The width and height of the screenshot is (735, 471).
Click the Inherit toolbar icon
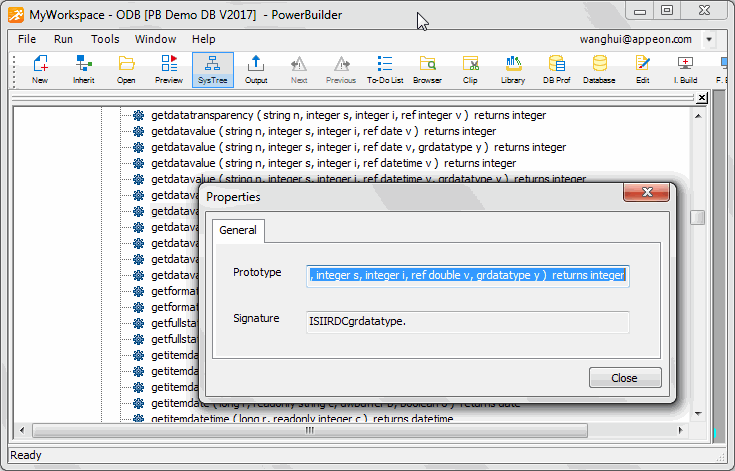pyautogui.click(x=84, y=69)
